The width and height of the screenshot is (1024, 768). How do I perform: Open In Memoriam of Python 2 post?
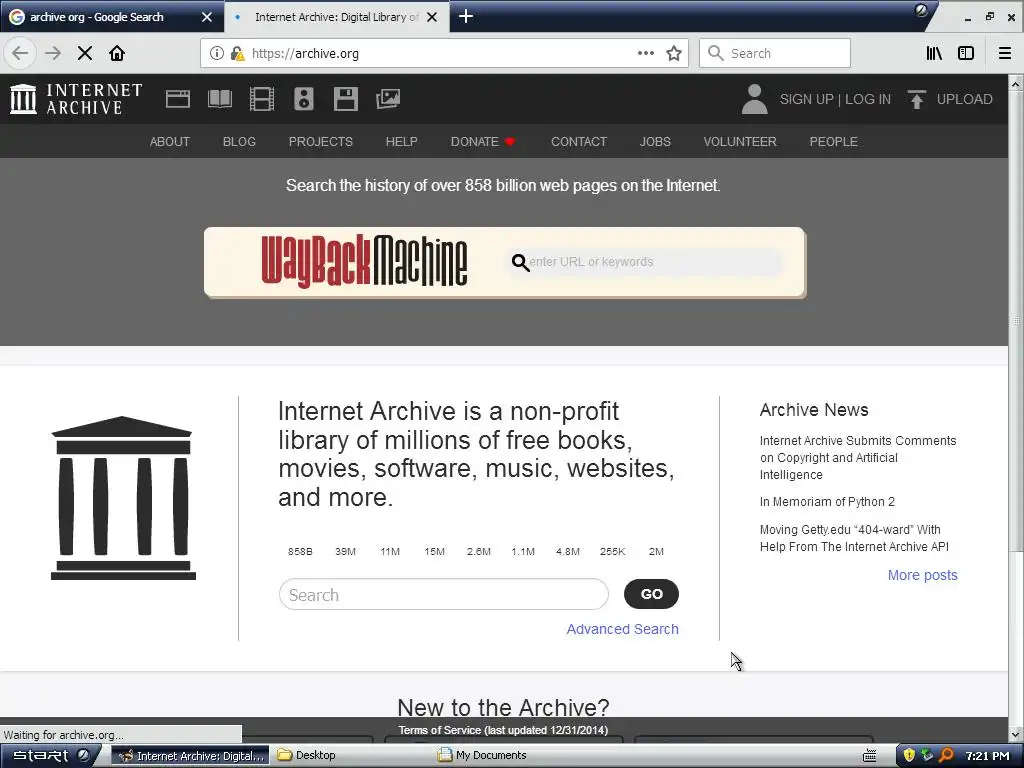827,502
